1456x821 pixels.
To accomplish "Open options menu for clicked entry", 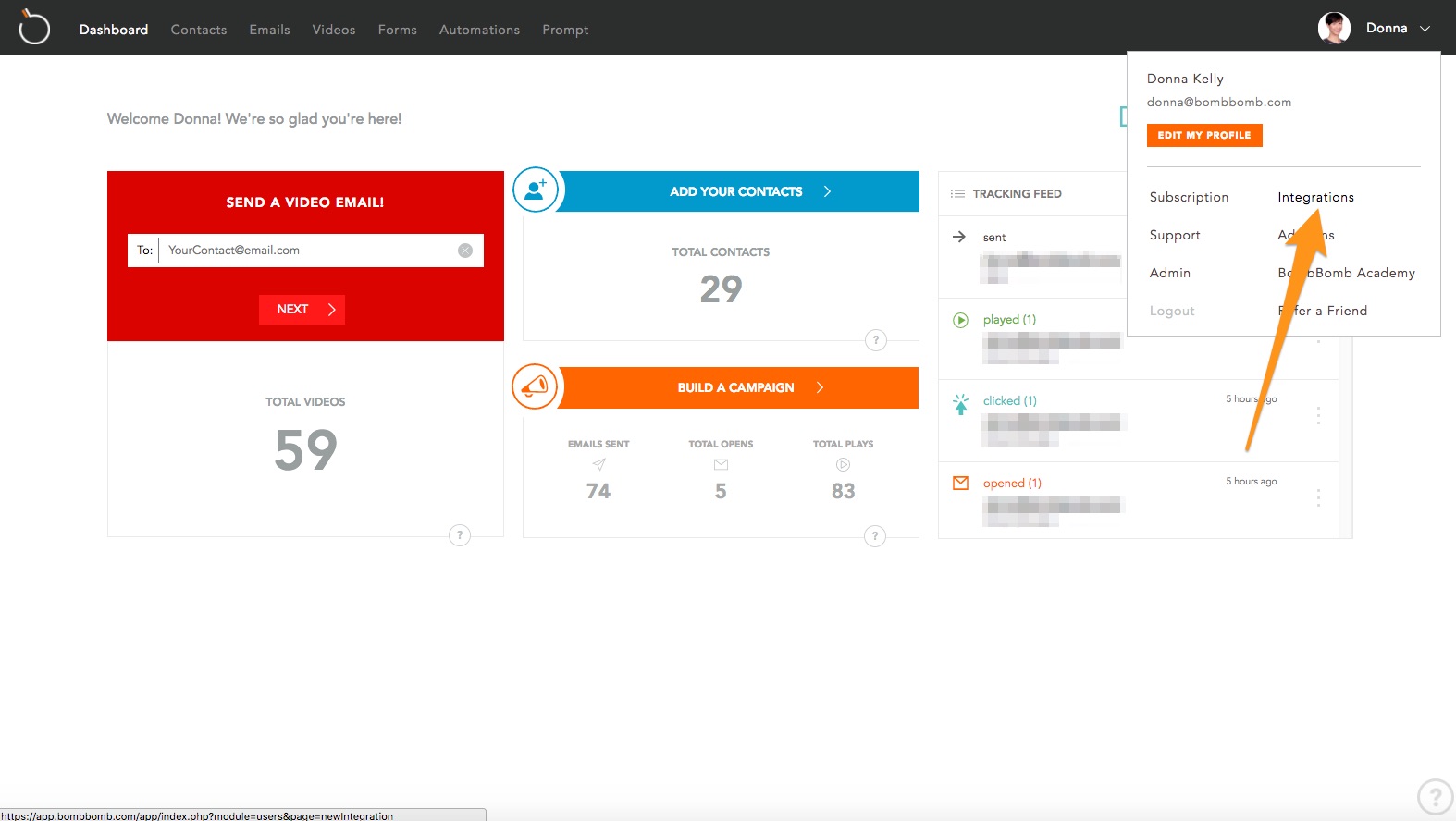I will pyautogui.click(x=1318, y=416).
